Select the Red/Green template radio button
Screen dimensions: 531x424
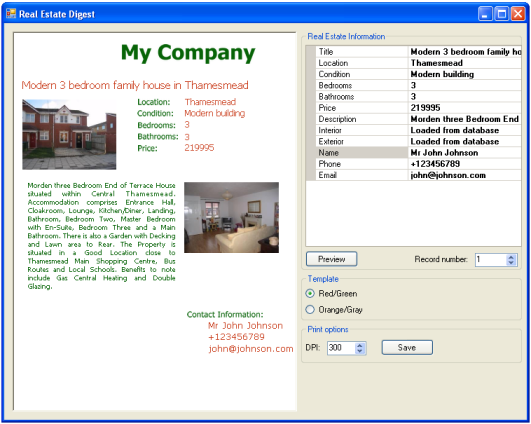click(x=310, y=293)
